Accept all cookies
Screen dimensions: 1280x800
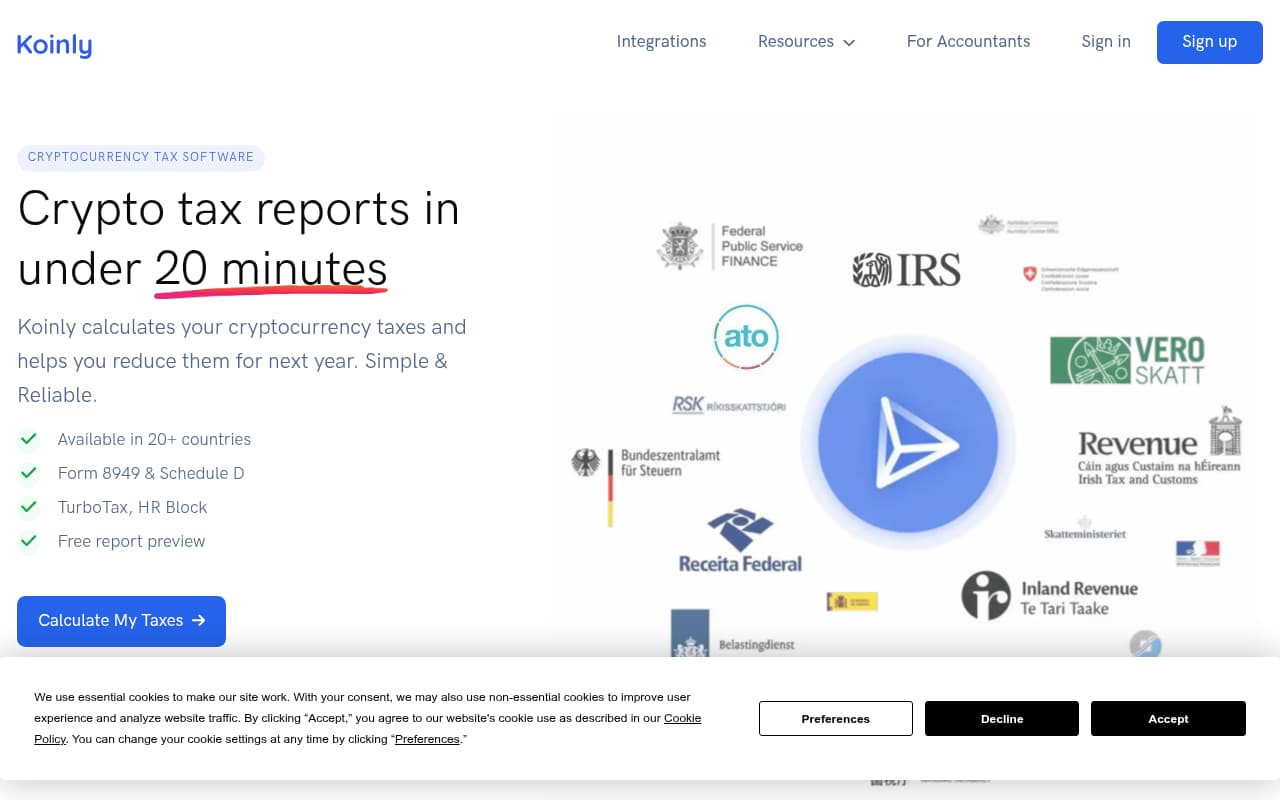(1168, 718)
